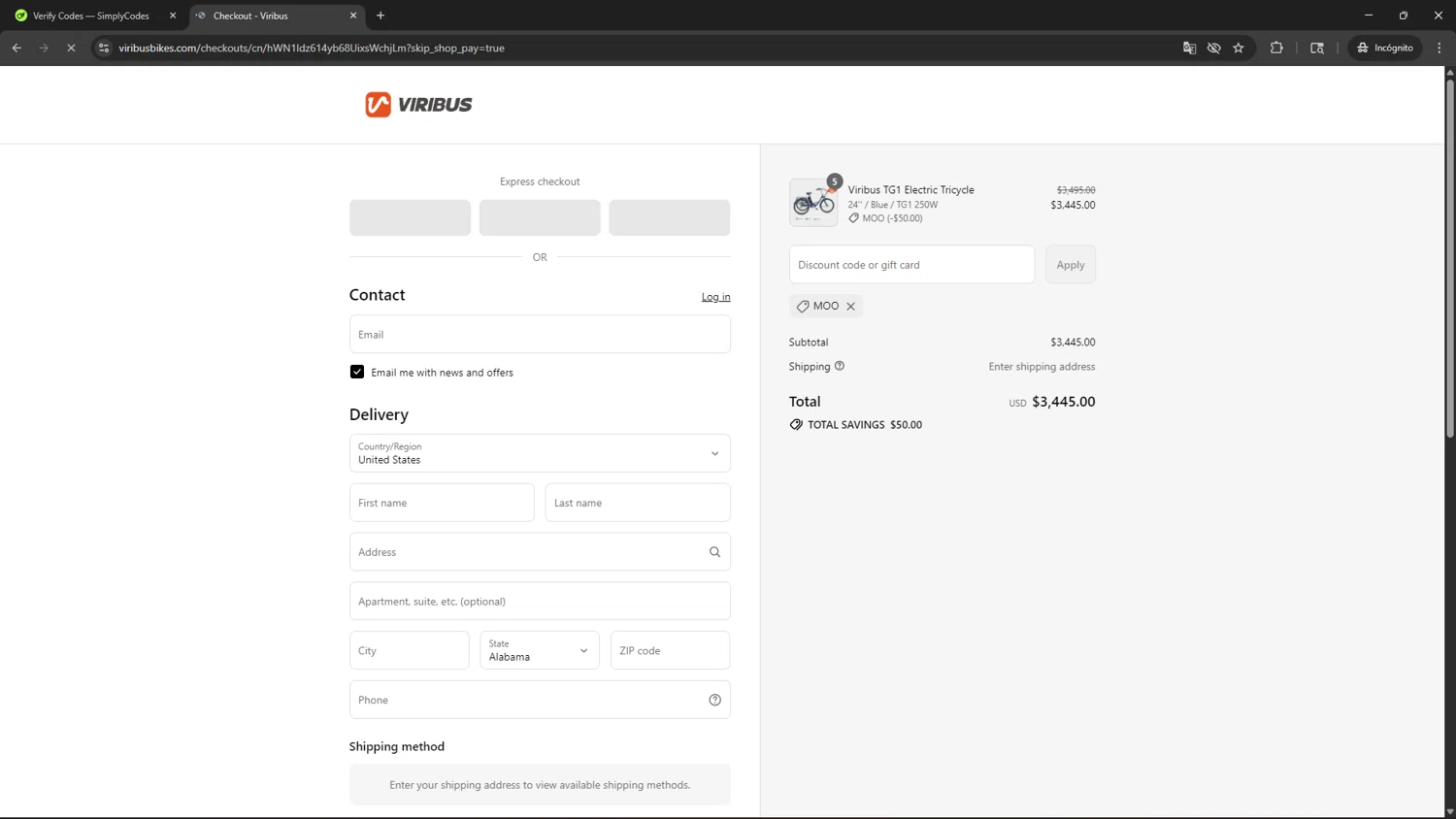Image resolution: width=1456 pixels, height=819 pixels.
Task: Click the ZIP code field
Action: pos(670,650)
